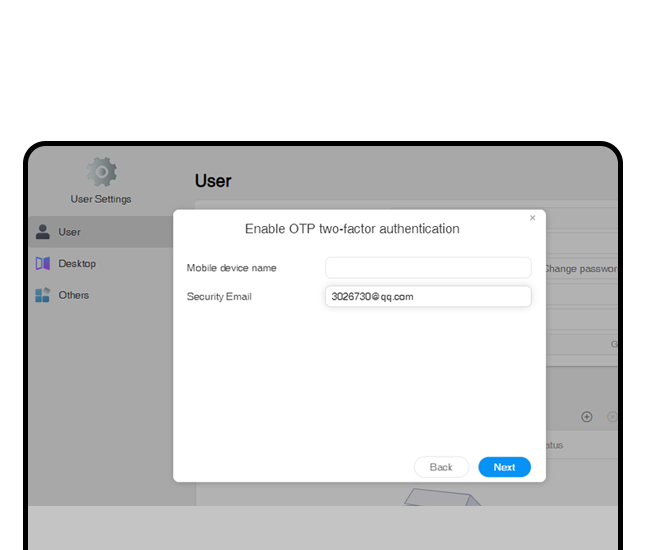The image size is (648, 550).
Task: Click the User page heading
Action: click(x=213, y=181)
